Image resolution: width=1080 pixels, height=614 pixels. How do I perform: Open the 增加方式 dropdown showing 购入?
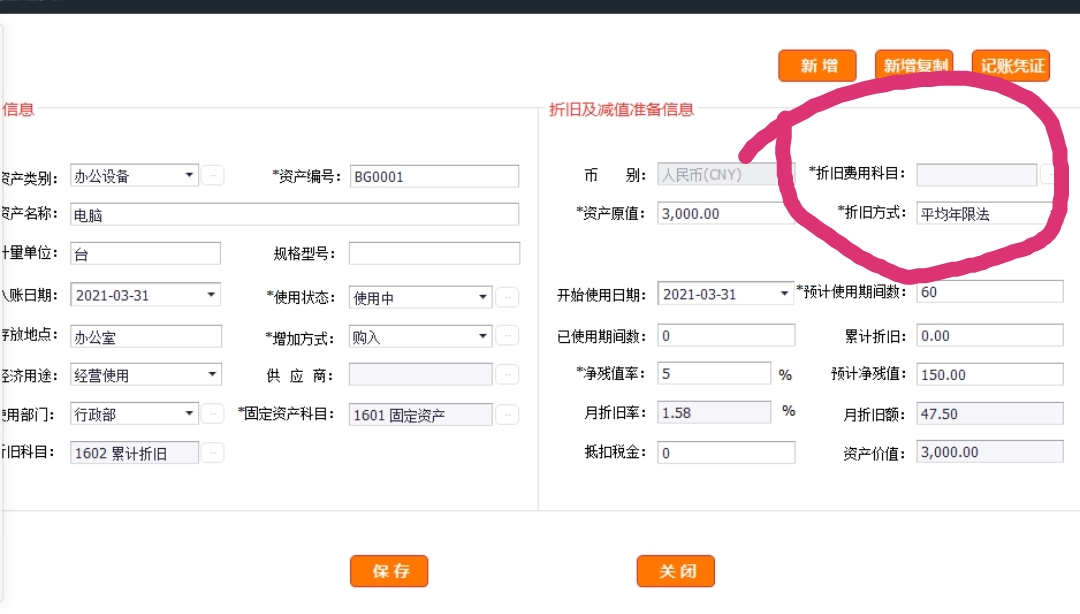483,336
